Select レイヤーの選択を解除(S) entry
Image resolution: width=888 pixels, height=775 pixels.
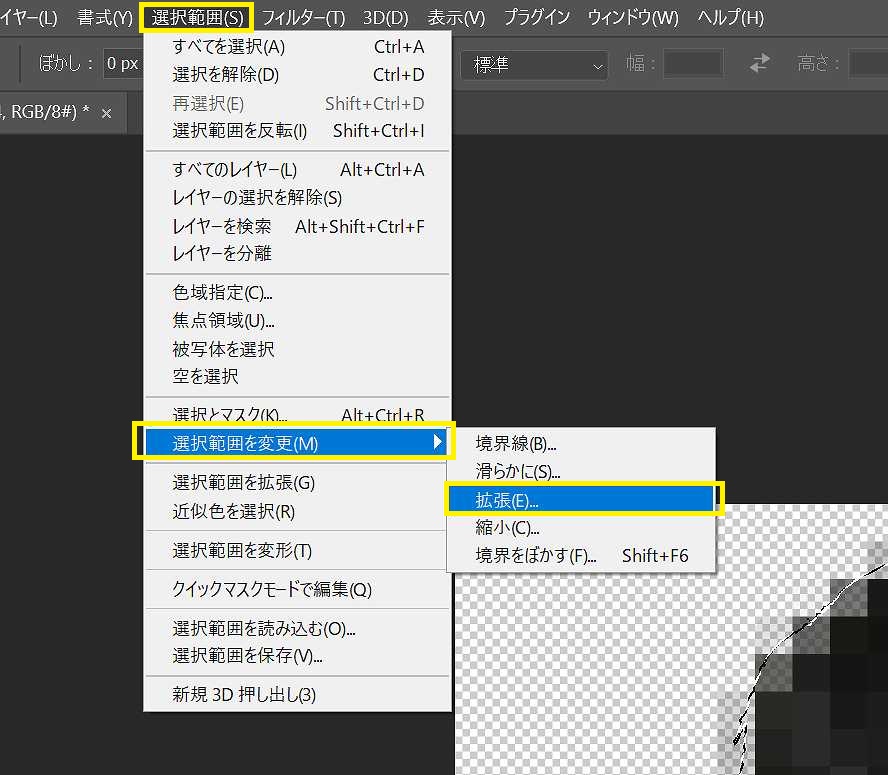(x=298, y=198)
